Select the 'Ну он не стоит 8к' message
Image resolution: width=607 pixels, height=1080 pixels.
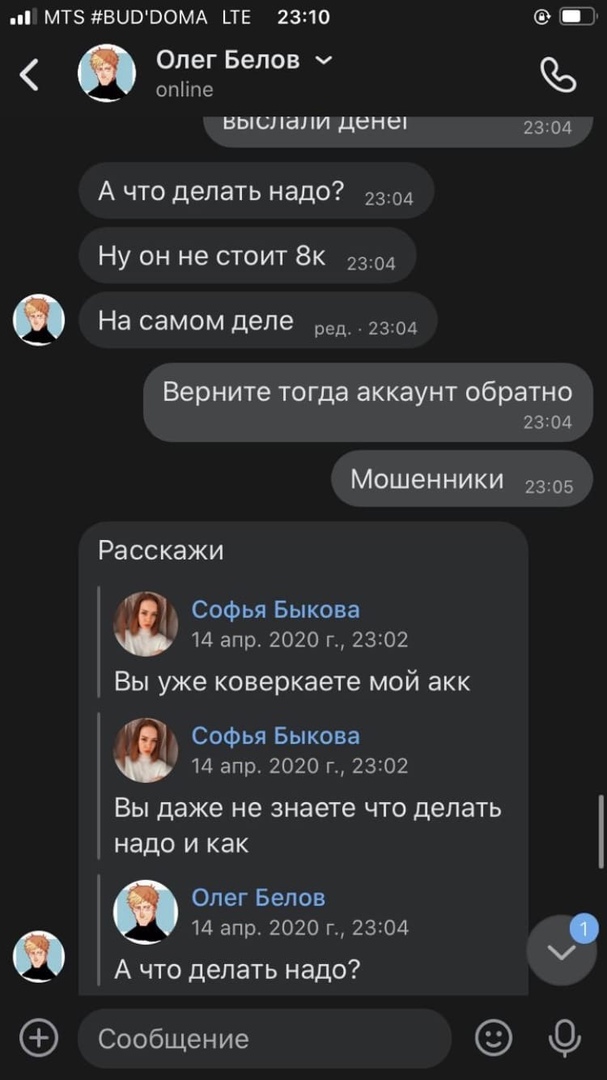[x=247, y=256]
